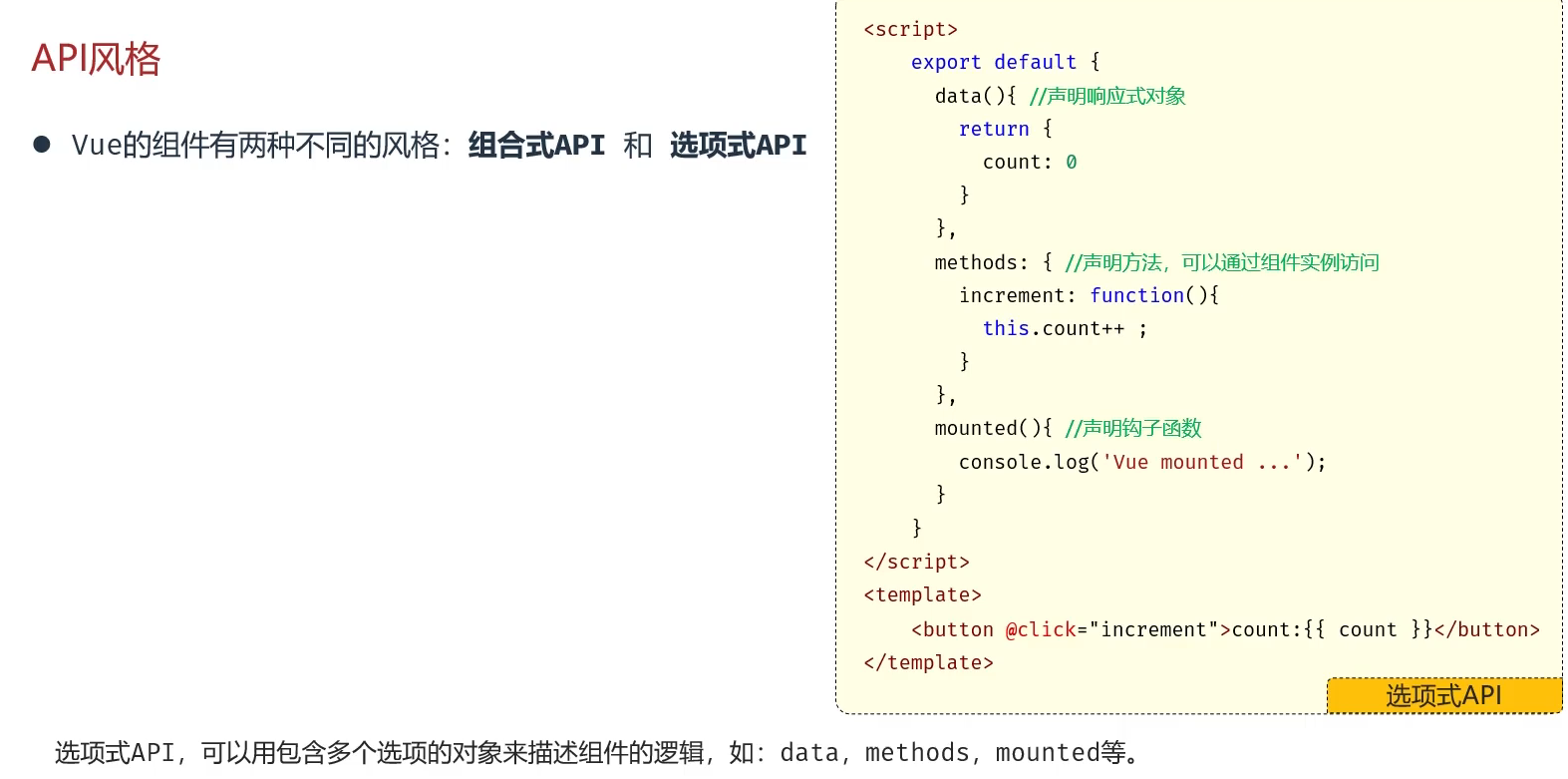Click the closing '</script>' tag
The width and height of the screenshot is (1568, 779).
tap(916, 562)
